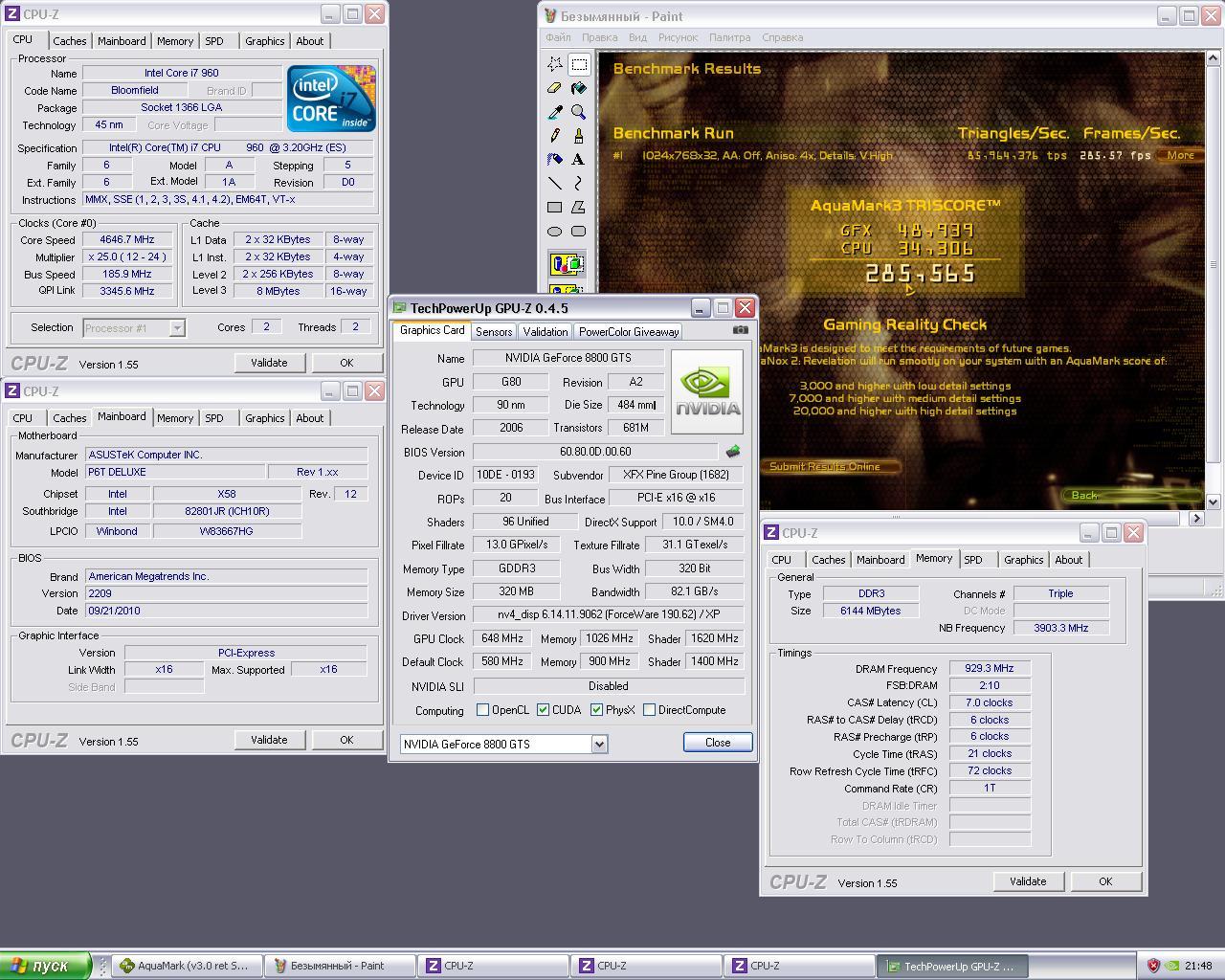The image size is (1225, 980).
Task: Click Validate in the Memory CPU-Z window
Action: (1028, 881)
